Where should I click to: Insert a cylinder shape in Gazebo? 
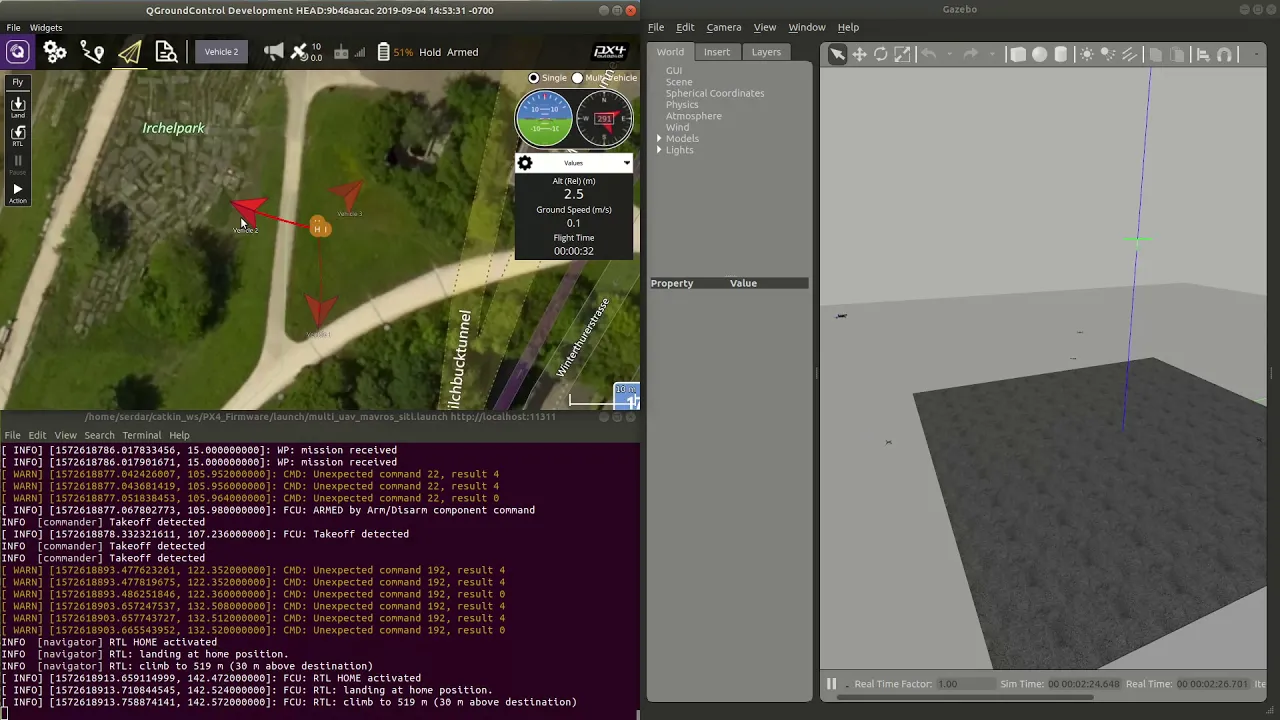point(1061,54)
